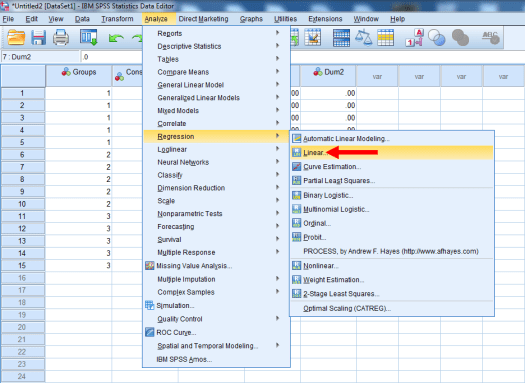Open the Recall recently used dialogs icon
Screen dimensions: 525x383
[88, 37]
